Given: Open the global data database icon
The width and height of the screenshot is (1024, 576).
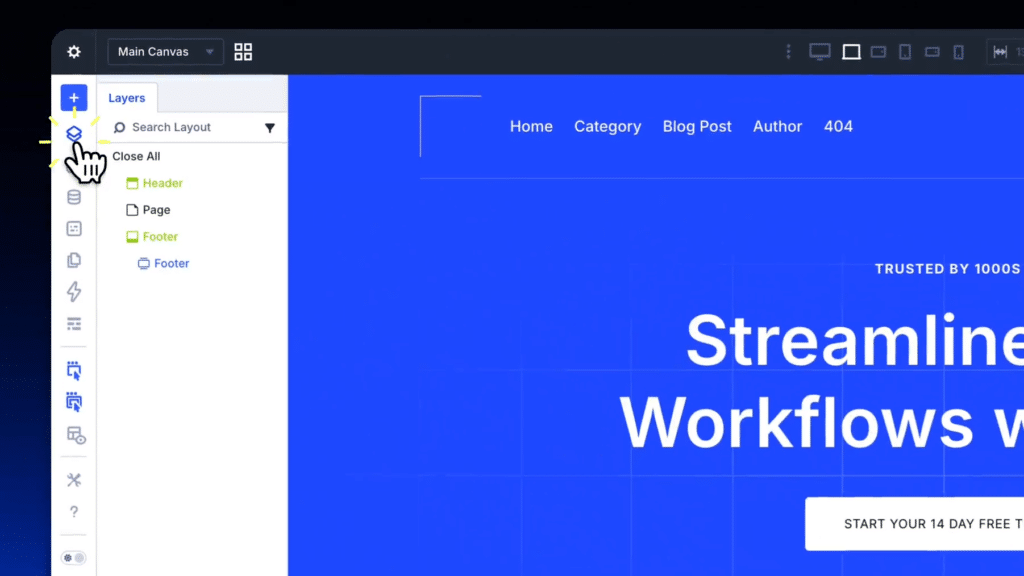Looking at the screenshot, I should click(74, 197).
